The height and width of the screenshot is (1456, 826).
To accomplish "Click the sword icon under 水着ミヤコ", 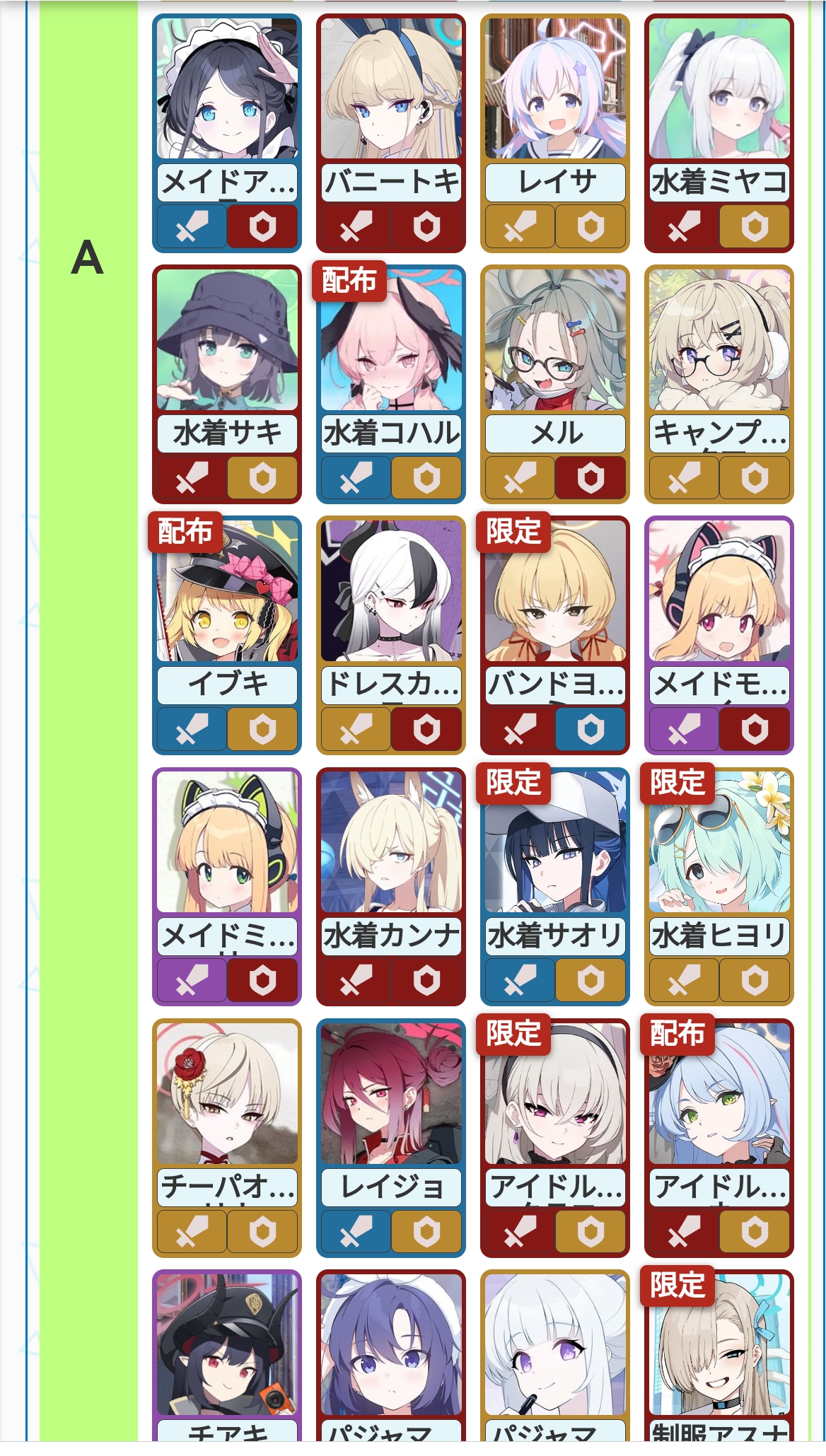I will click(x=684, y=227).
